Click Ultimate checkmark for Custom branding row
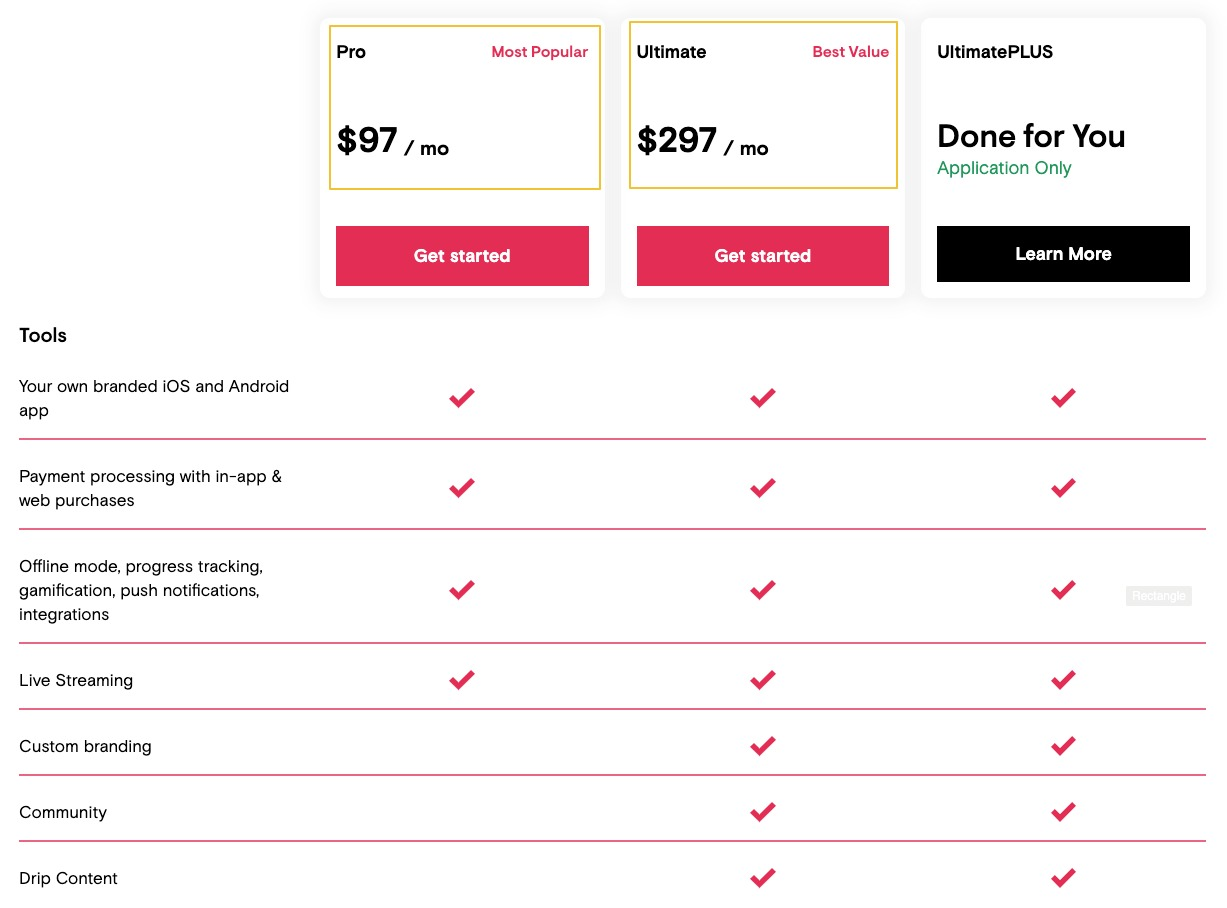The height and width of the screenshot is (908, 1227). (x=763, y=746)
